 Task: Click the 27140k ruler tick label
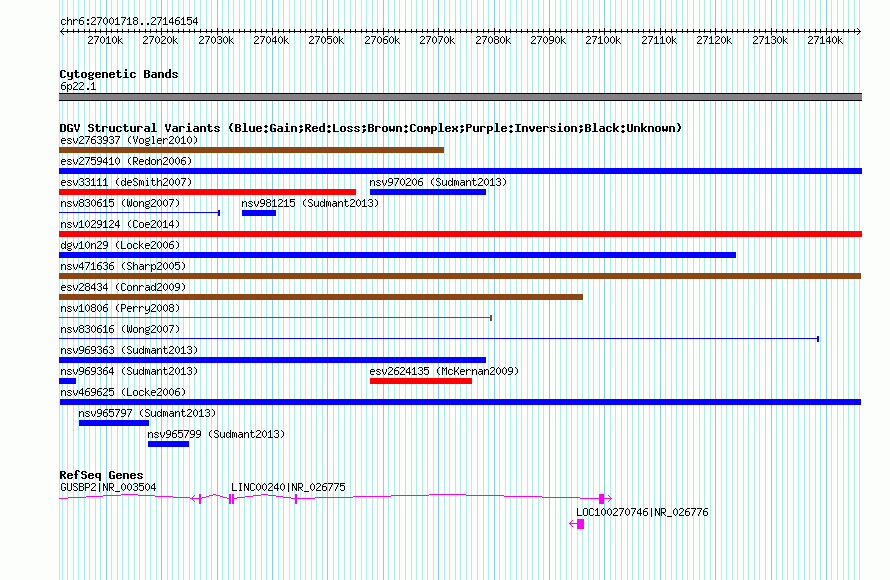(825, 40)
